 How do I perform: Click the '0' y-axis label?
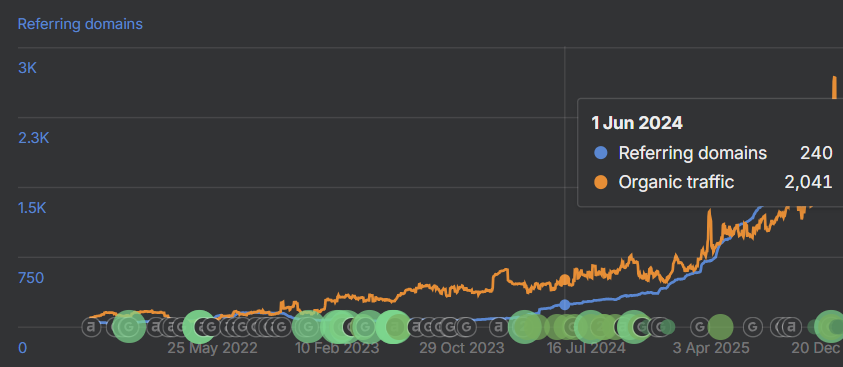pyautogui.click(x=22, y=348)
